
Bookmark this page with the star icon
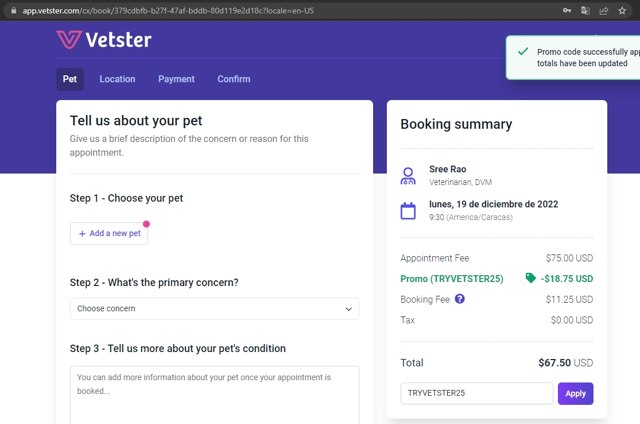click(622, 11)
